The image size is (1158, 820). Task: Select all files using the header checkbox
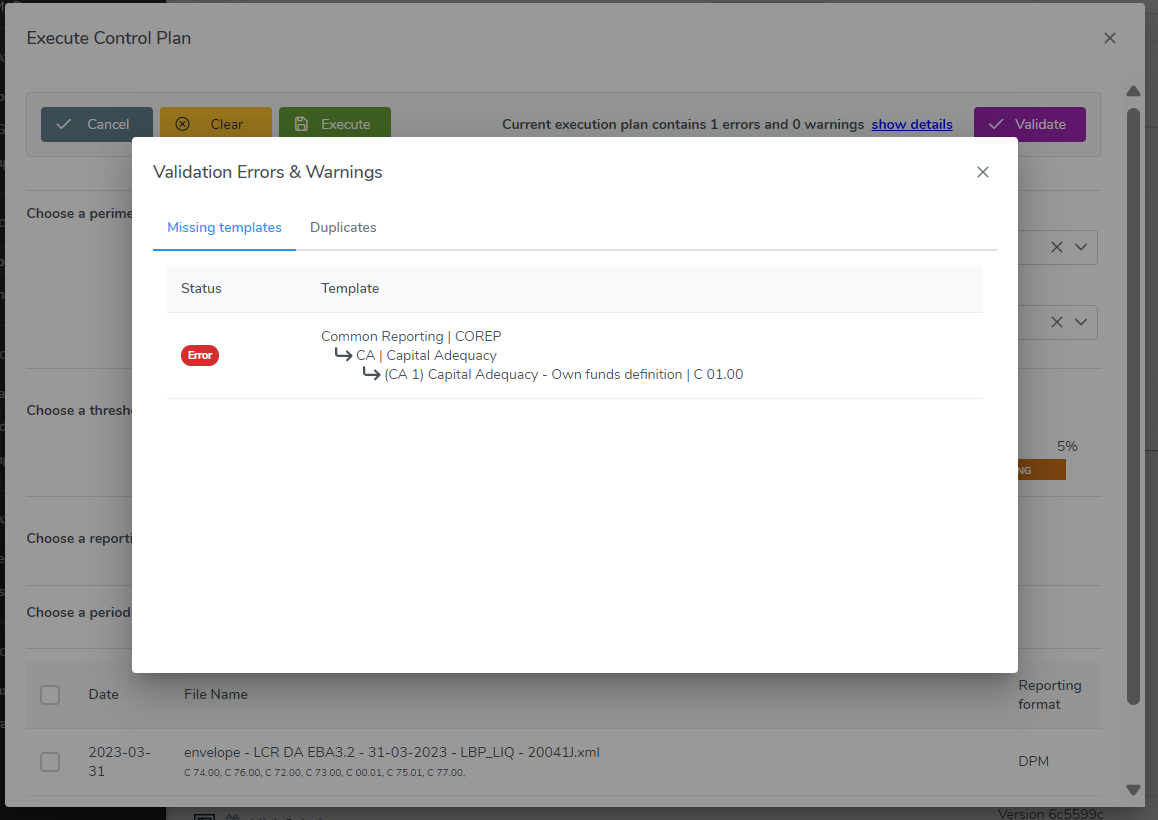[50, 694]
